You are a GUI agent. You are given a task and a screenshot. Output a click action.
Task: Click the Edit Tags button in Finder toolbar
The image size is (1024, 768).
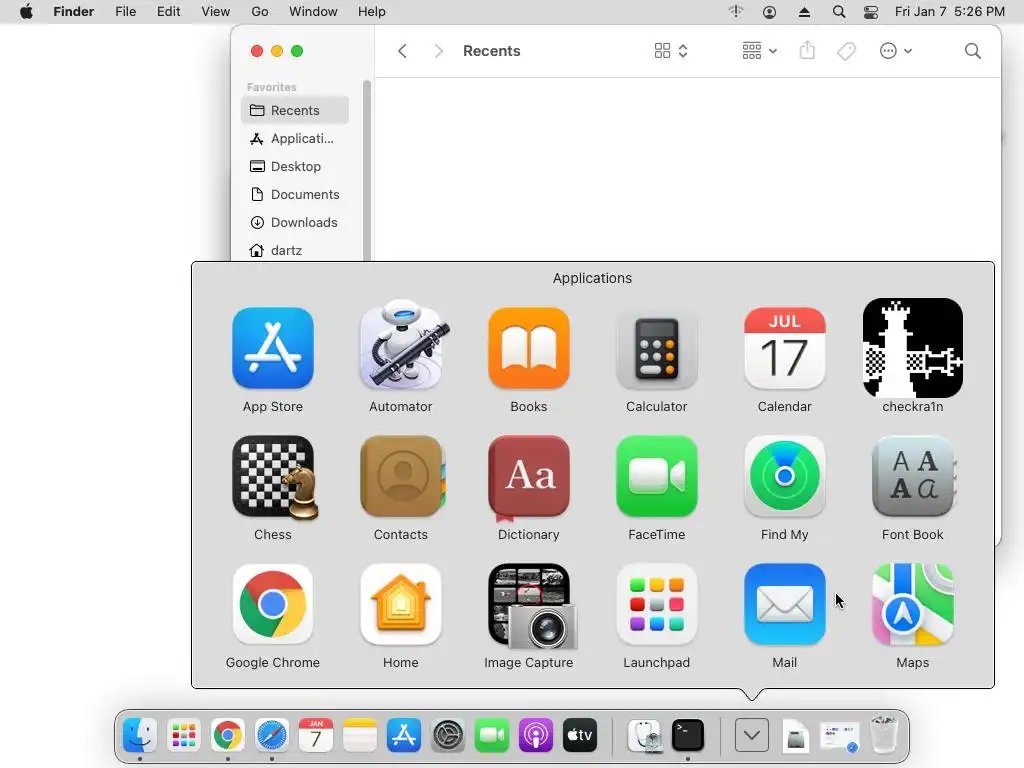click(x=846, y=51)
